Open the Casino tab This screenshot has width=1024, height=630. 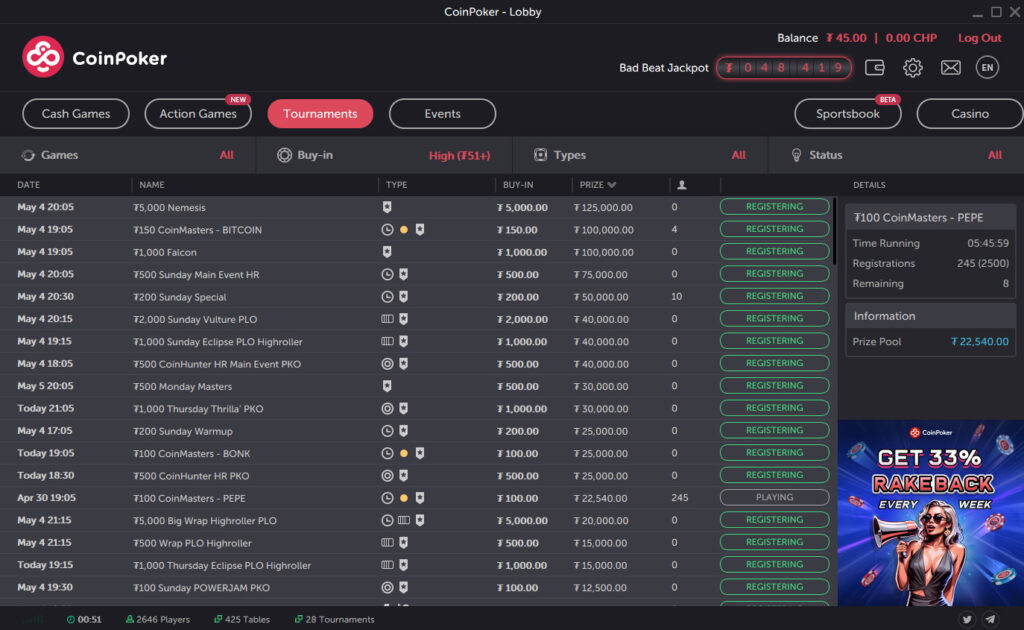pyautogui.click(x=970, y=114)
